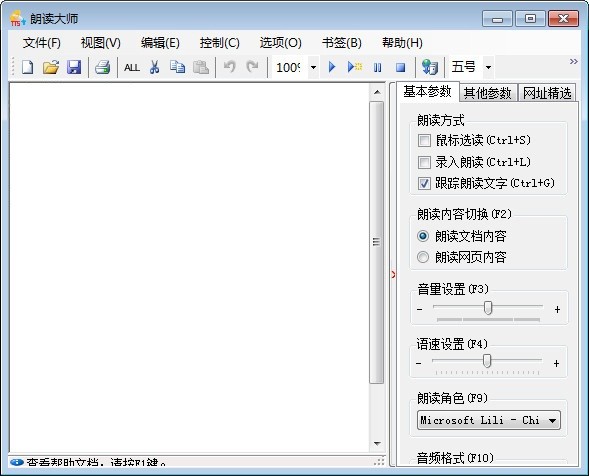
Task: Uncheck 跟踪朗读文字 checkbox
Action: (424, 183)
